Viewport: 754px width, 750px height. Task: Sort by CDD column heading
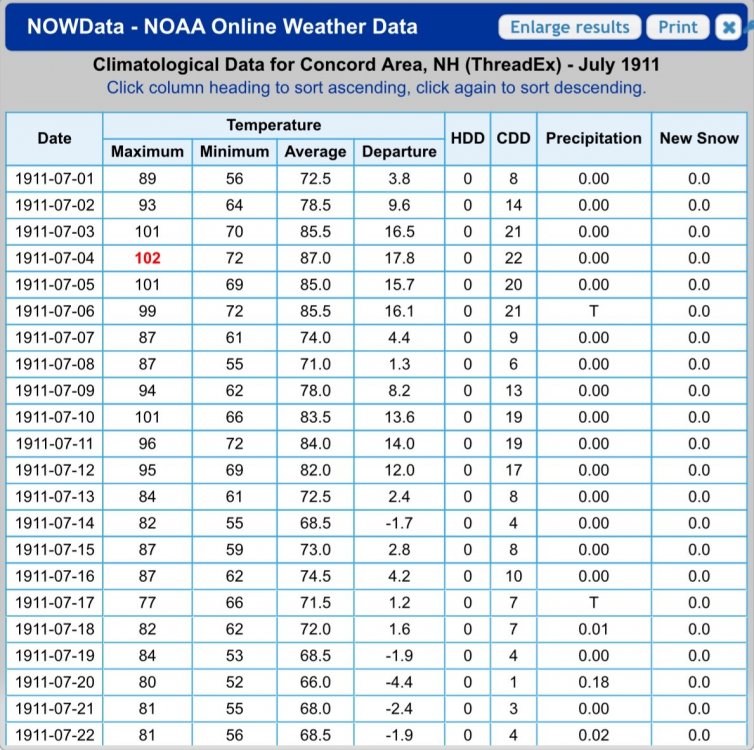[514, 138]
